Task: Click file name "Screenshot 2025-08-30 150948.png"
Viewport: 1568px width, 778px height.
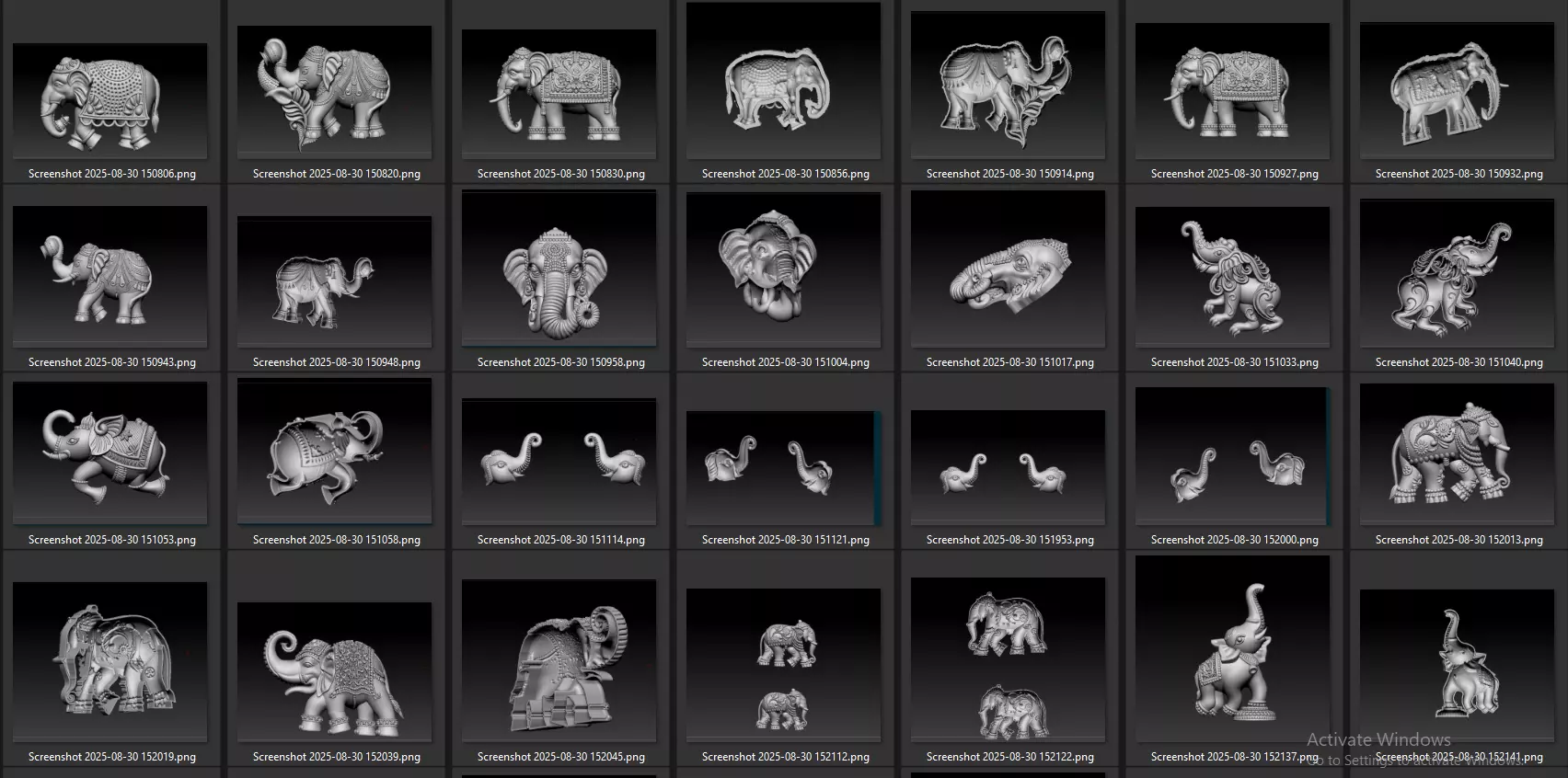Action: (x=337, y=362)
